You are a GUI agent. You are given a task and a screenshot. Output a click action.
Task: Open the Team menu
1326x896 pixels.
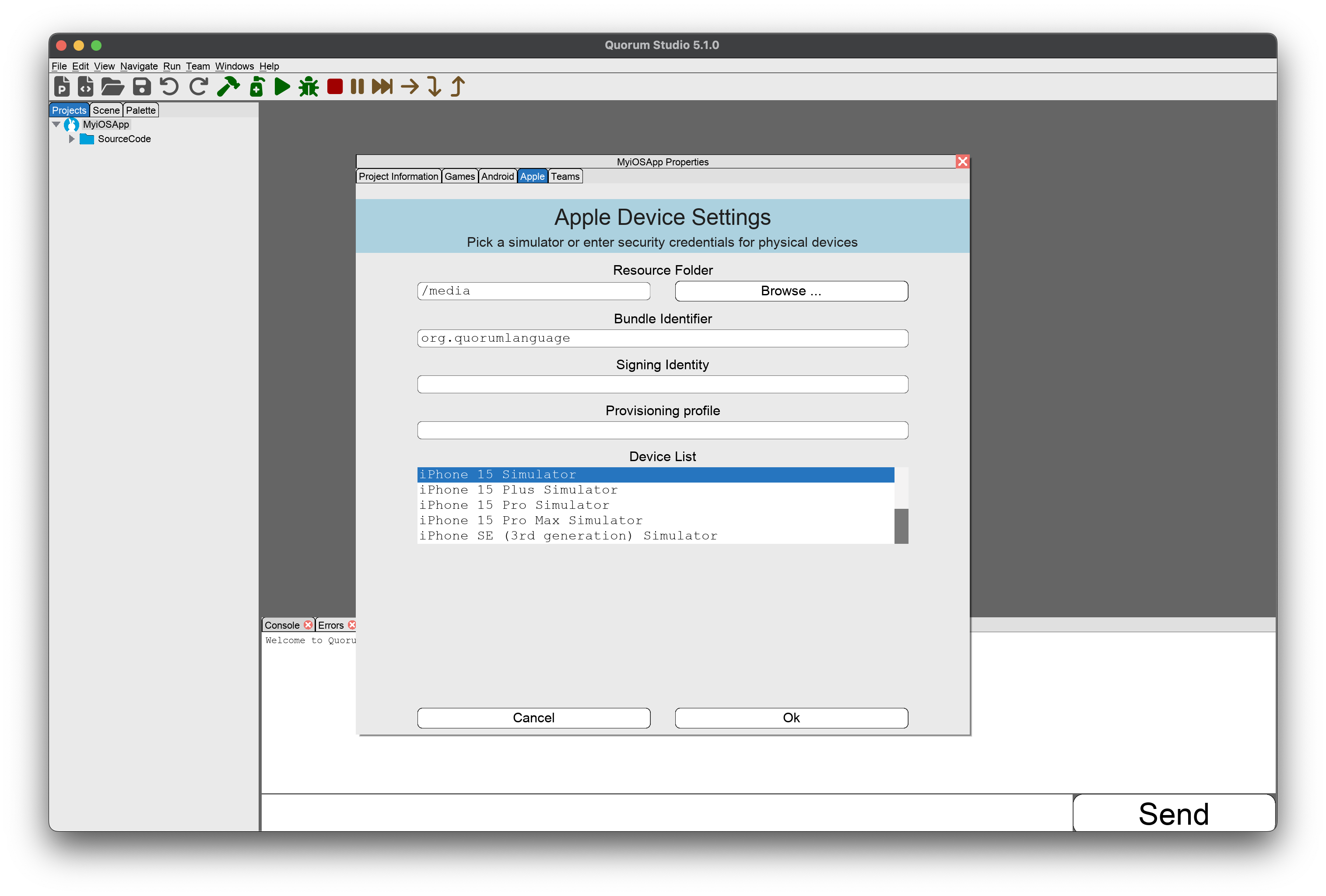click(197, 66)
